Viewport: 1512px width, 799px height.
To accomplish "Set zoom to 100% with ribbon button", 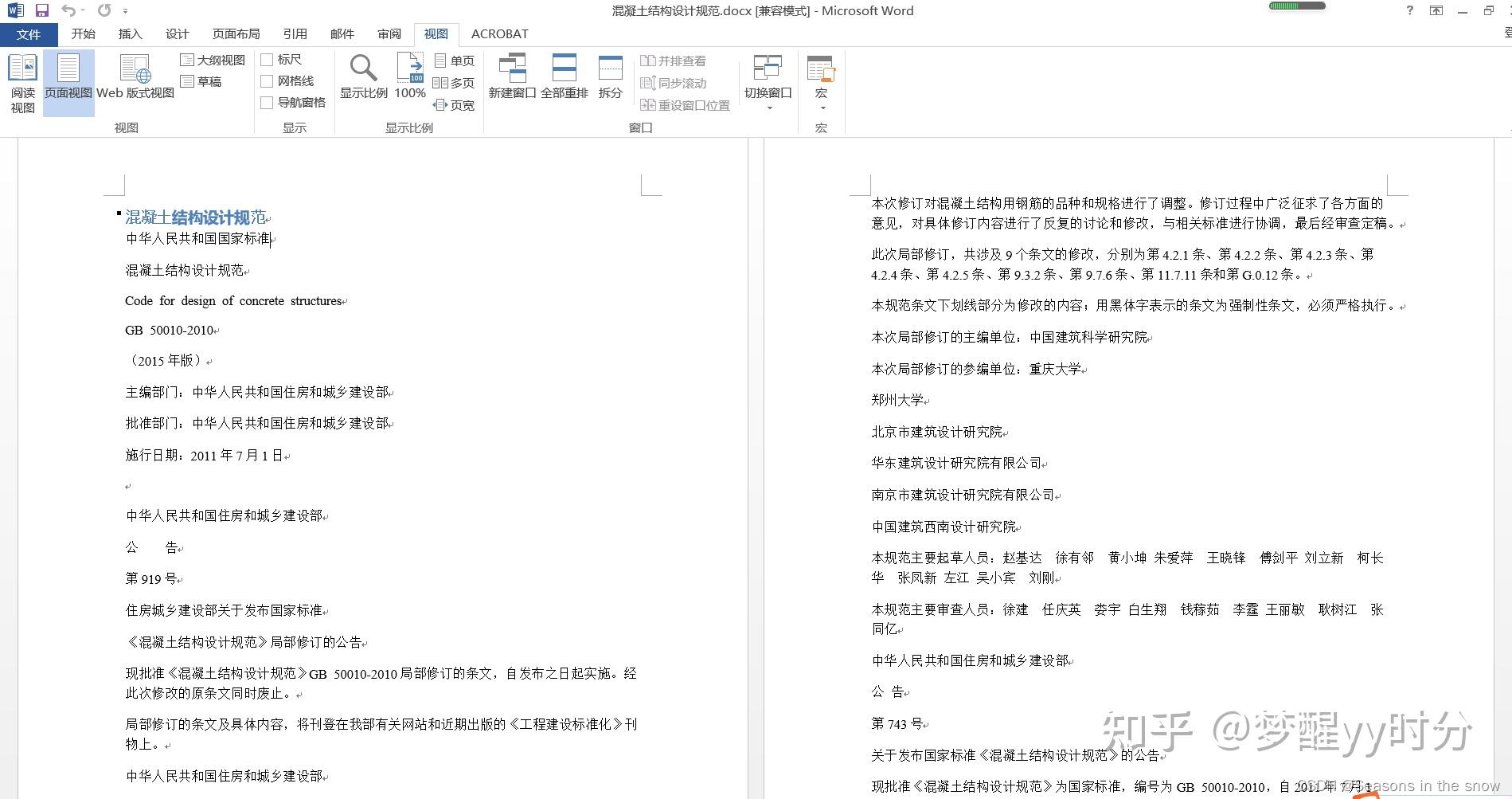I will pos(410,77).
